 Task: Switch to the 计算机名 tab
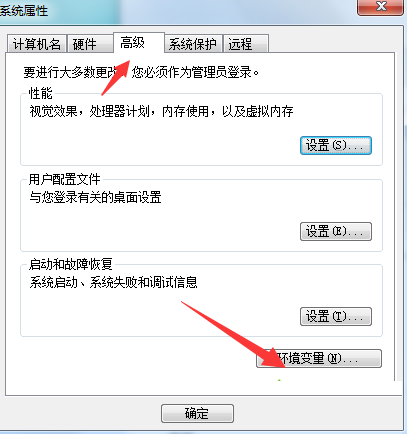point(36,44)
